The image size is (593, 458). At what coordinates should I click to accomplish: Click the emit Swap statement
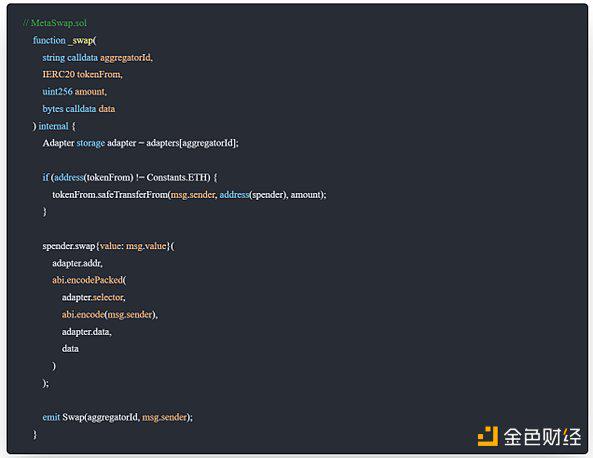pos(118,417)
